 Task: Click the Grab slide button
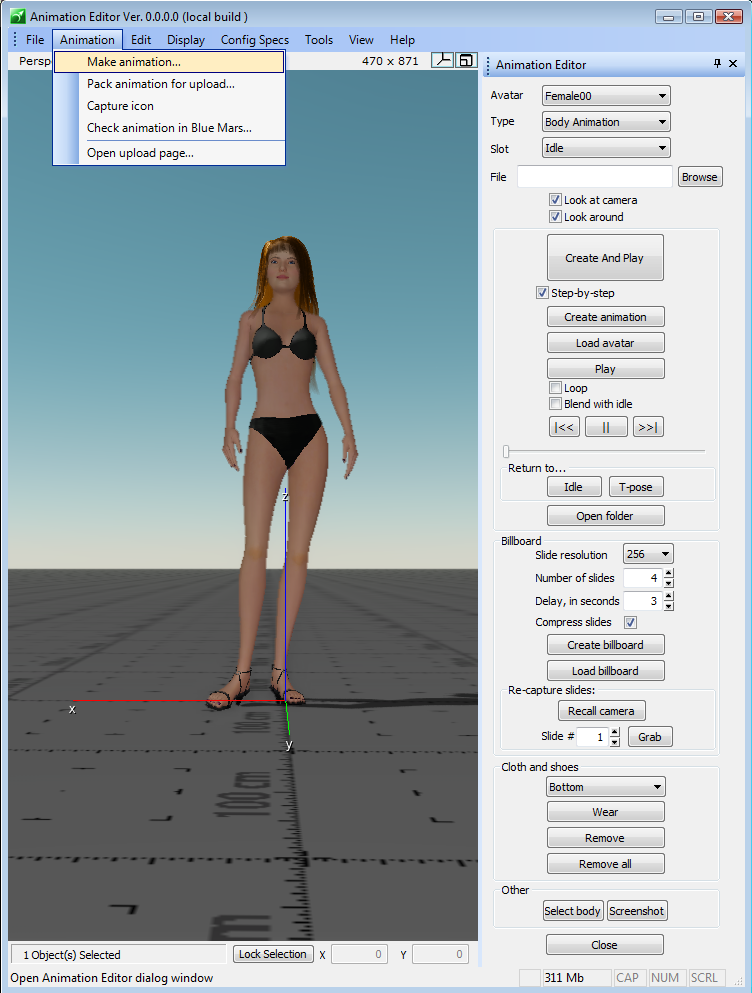[650, 737]
